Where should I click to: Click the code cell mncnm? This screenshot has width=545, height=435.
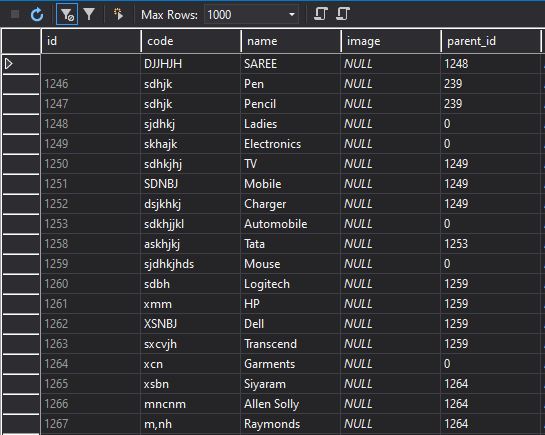click(x=190, y=404)
